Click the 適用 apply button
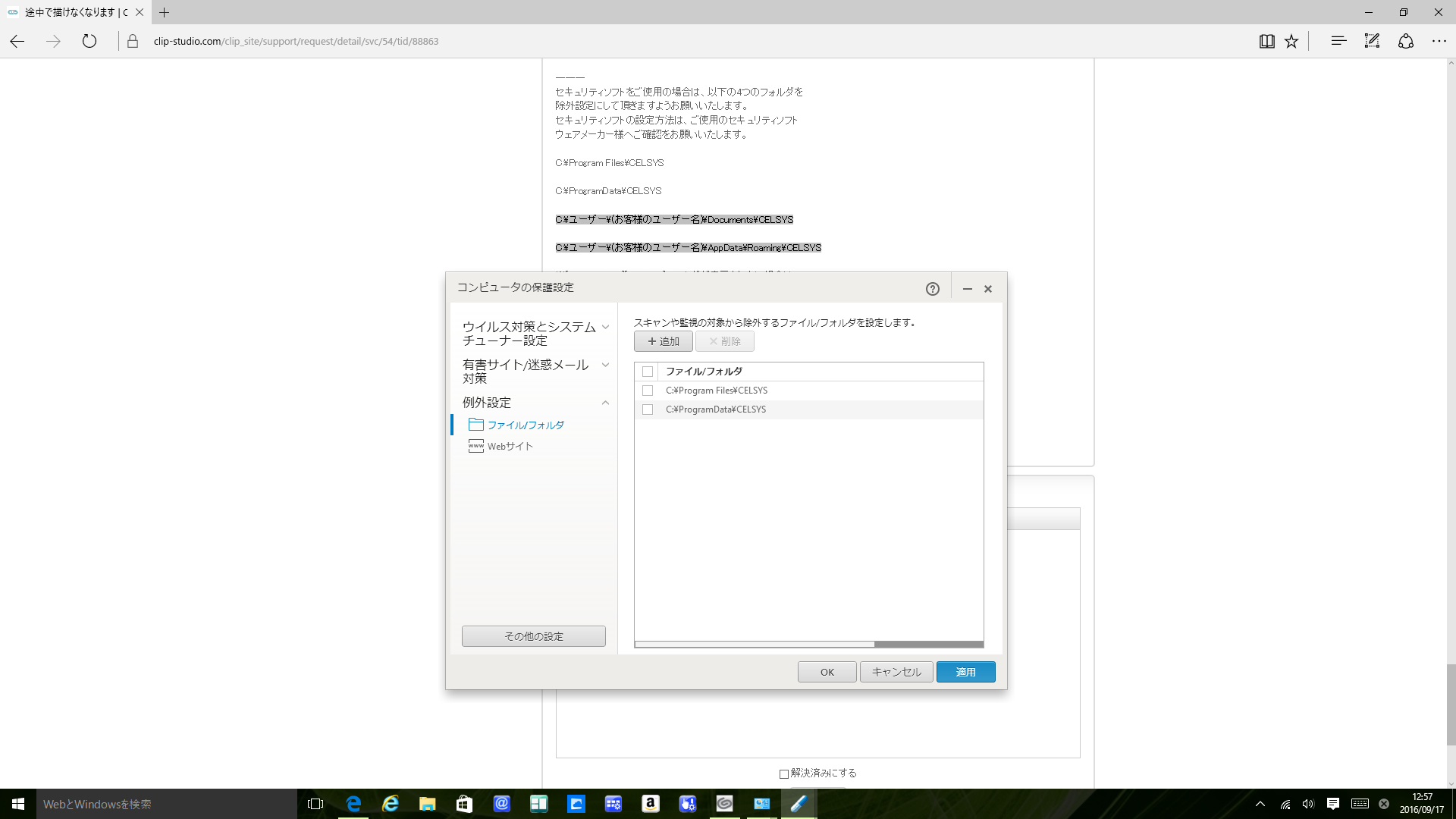This screenshot has height=819, width=1456. (965, 672)
